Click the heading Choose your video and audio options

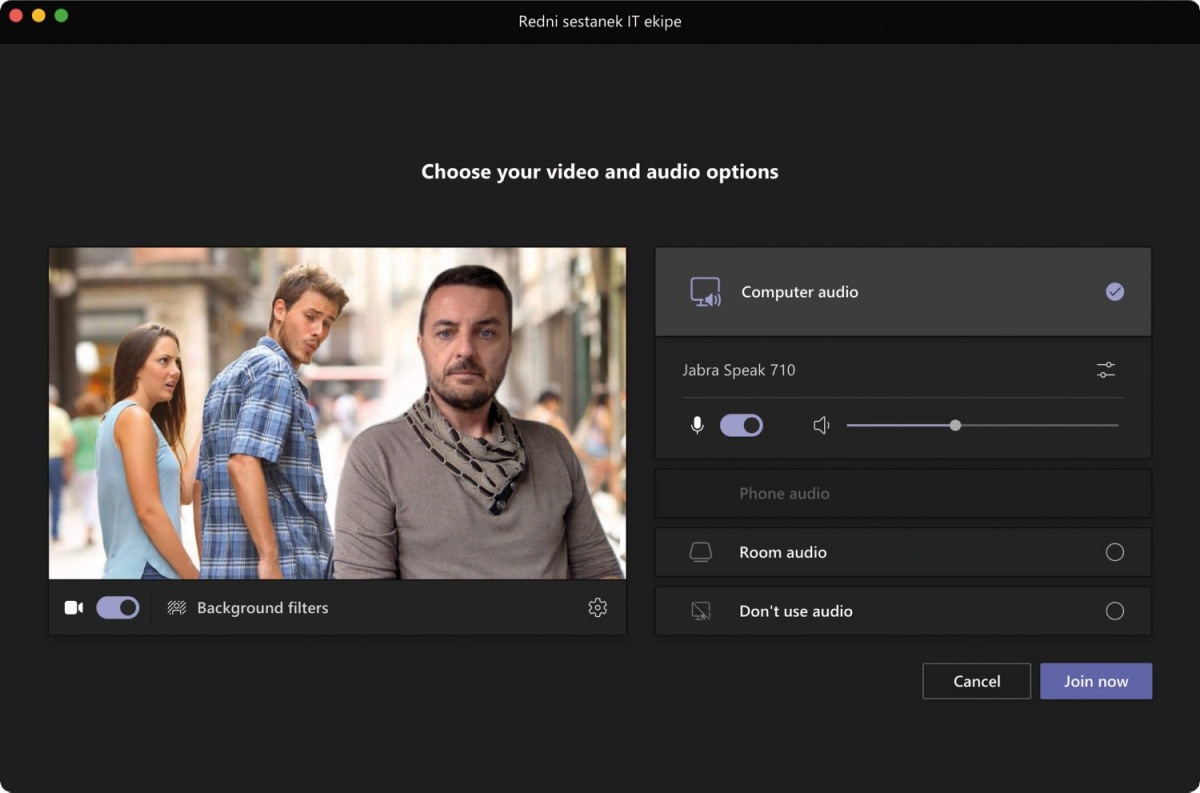(x=600, y=172)
